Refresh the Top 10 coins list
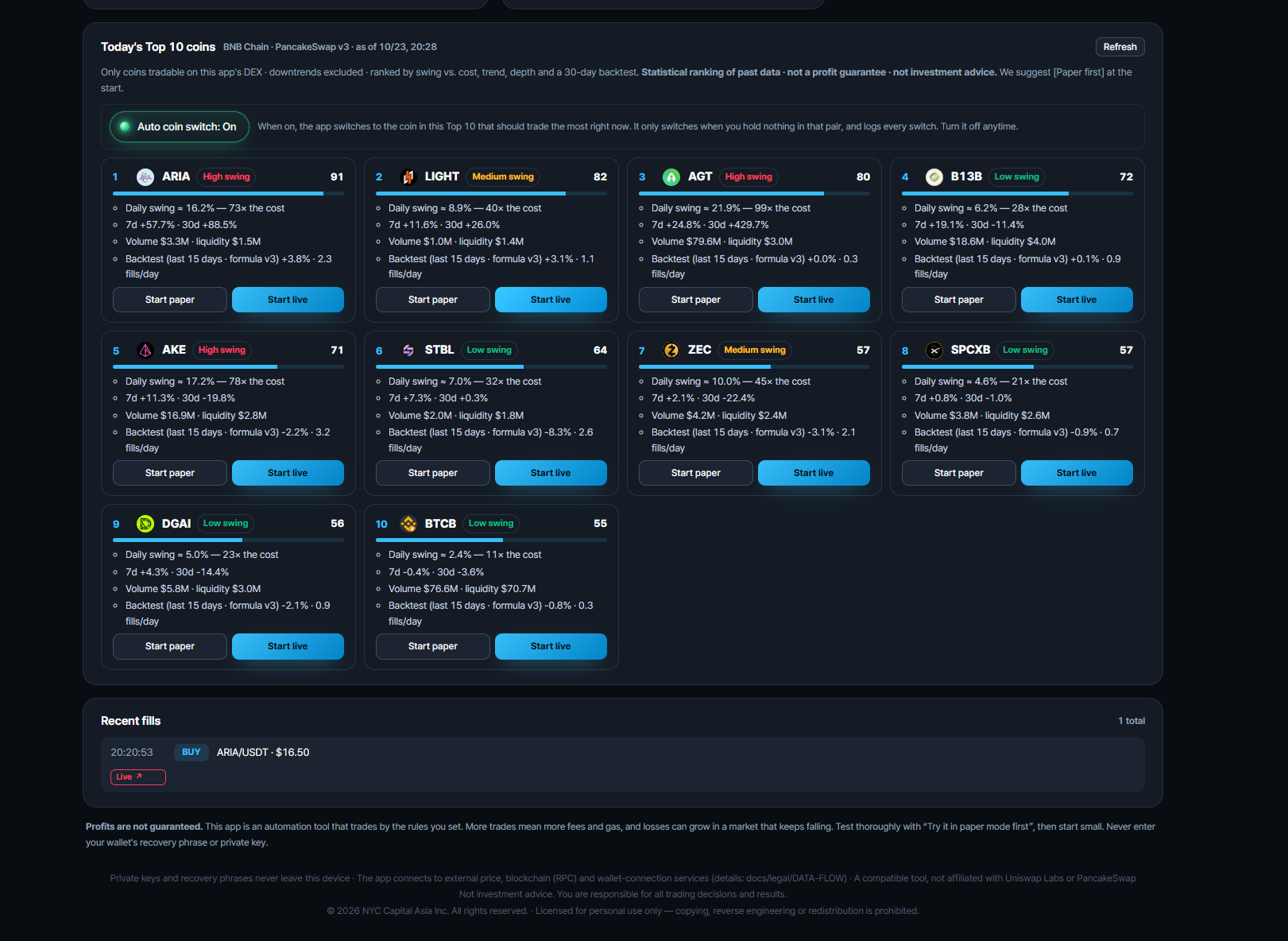Screen dimensions: 1288x941 click(x=1120, y=47)
